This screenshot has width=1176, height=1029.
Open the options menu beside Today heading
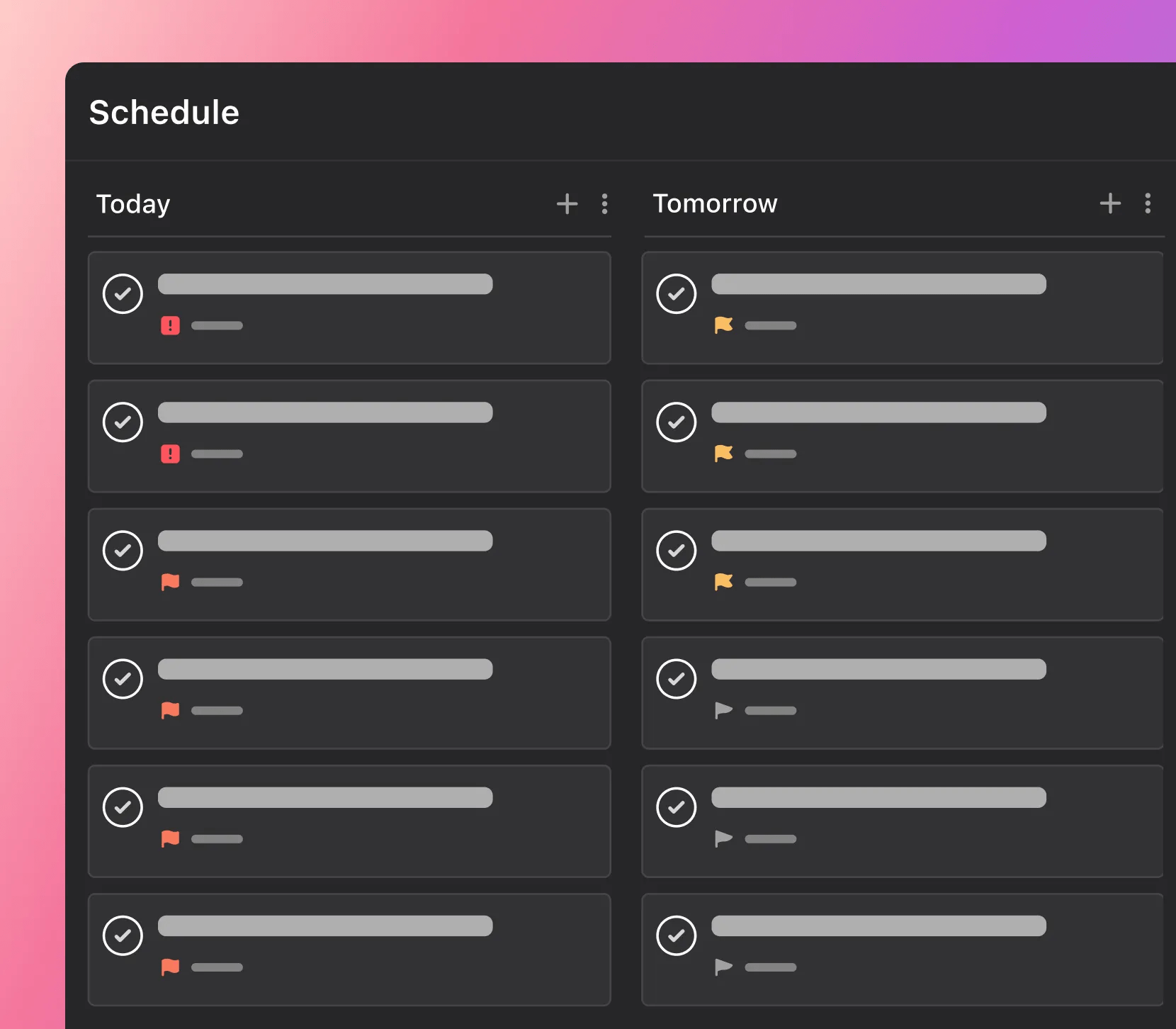605,203
